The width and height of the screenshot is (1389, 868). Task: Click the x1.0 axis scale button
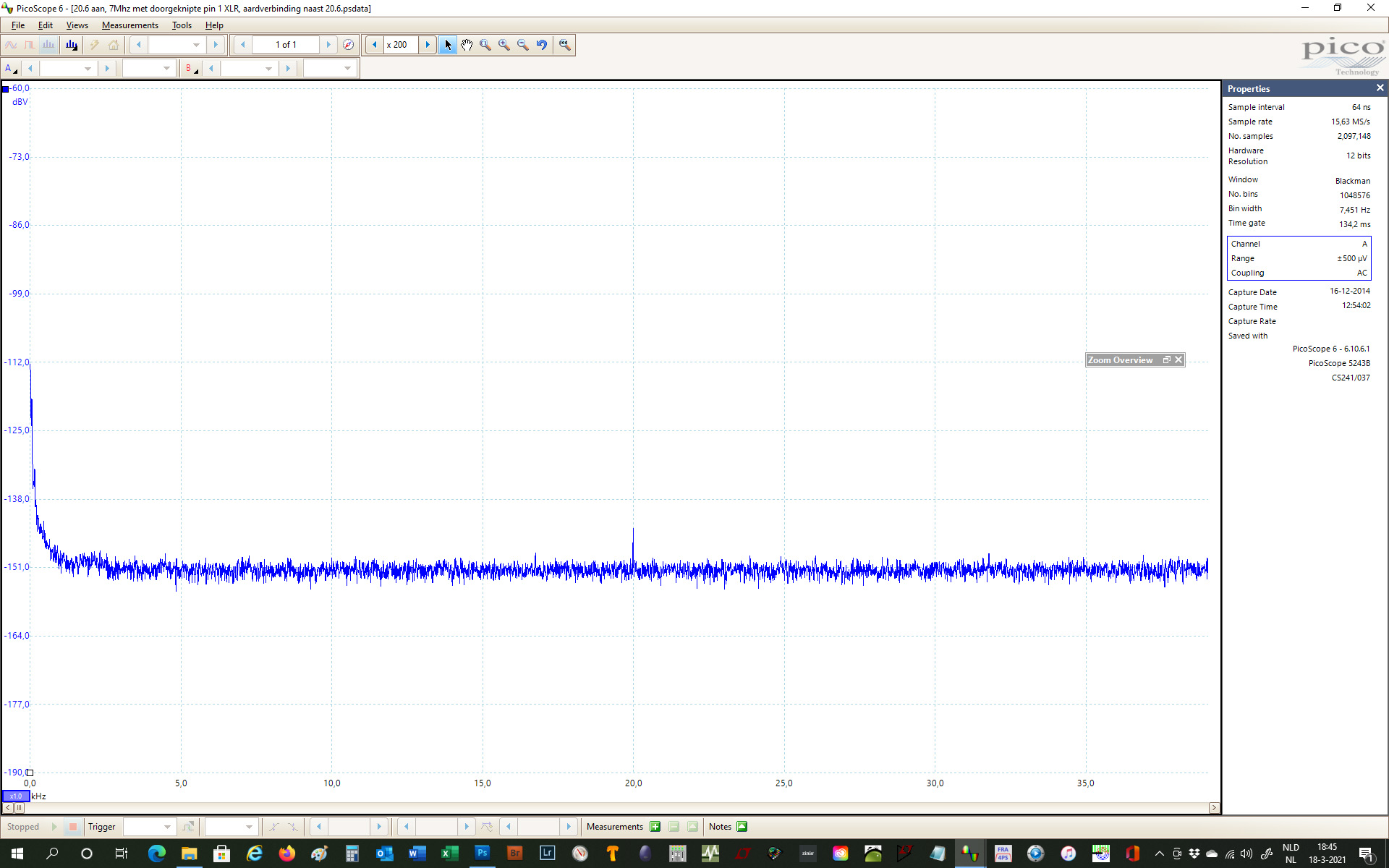(x=16, y=796)
